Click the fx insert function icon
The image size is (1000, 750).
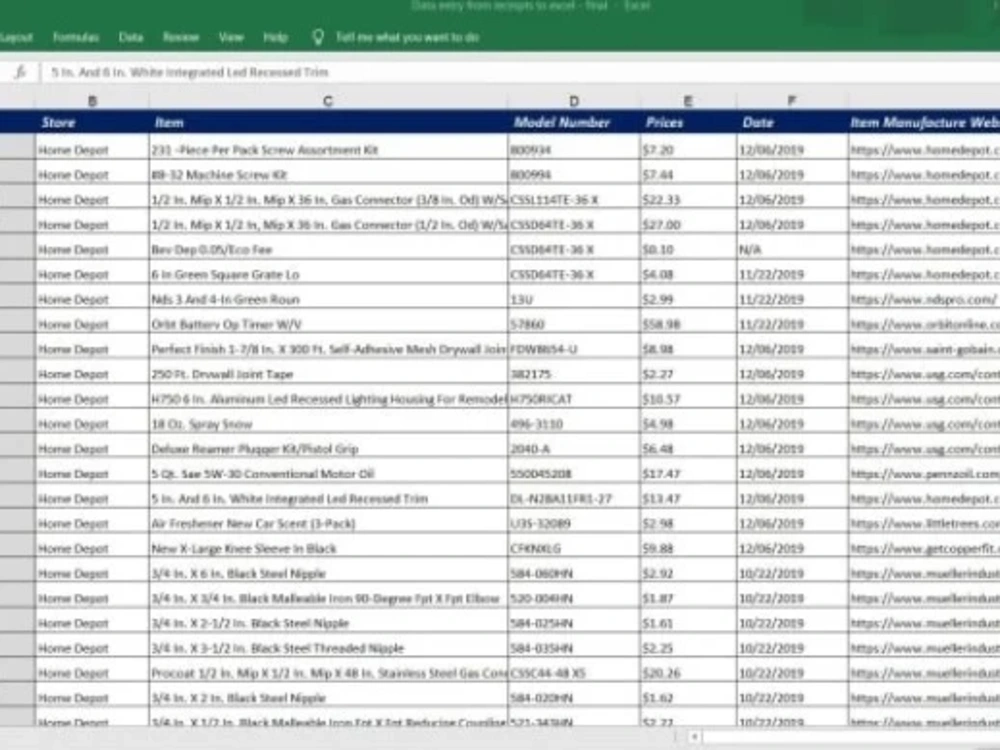pos(20,72)
